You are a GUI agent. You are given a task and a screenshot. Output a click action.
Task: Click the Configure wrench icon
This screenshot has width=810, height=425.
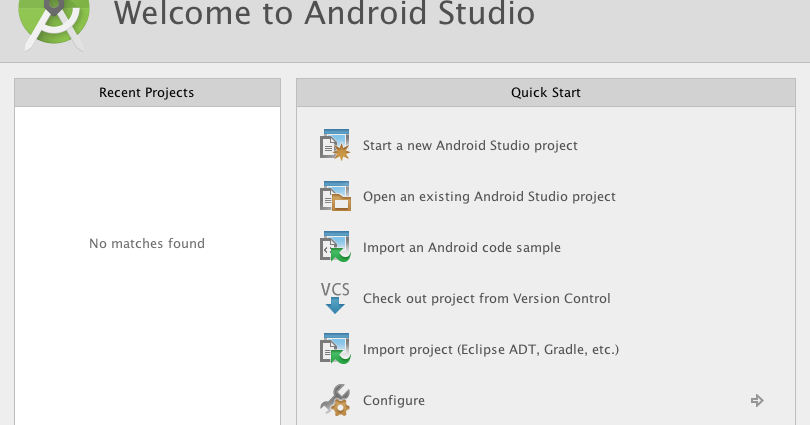point(335,401)
